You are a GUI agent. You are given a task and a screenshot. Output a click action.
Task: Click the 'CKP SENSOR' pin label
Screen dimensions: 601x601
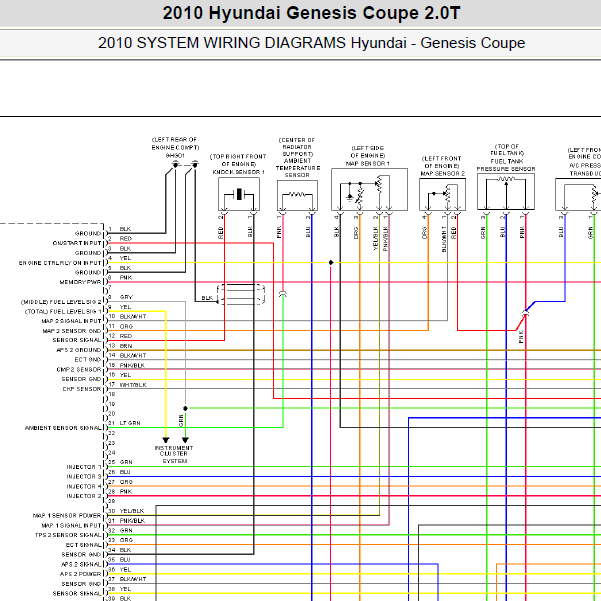tap(82, 389)
